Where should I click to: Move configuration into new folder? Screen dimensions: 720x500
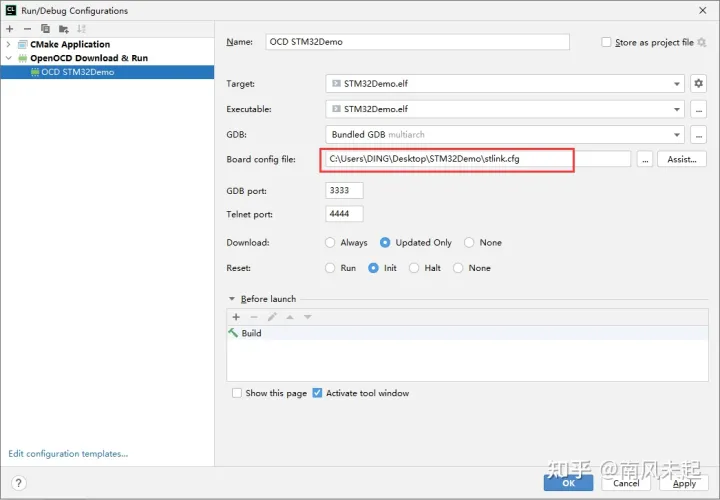[x=63, y=29]
